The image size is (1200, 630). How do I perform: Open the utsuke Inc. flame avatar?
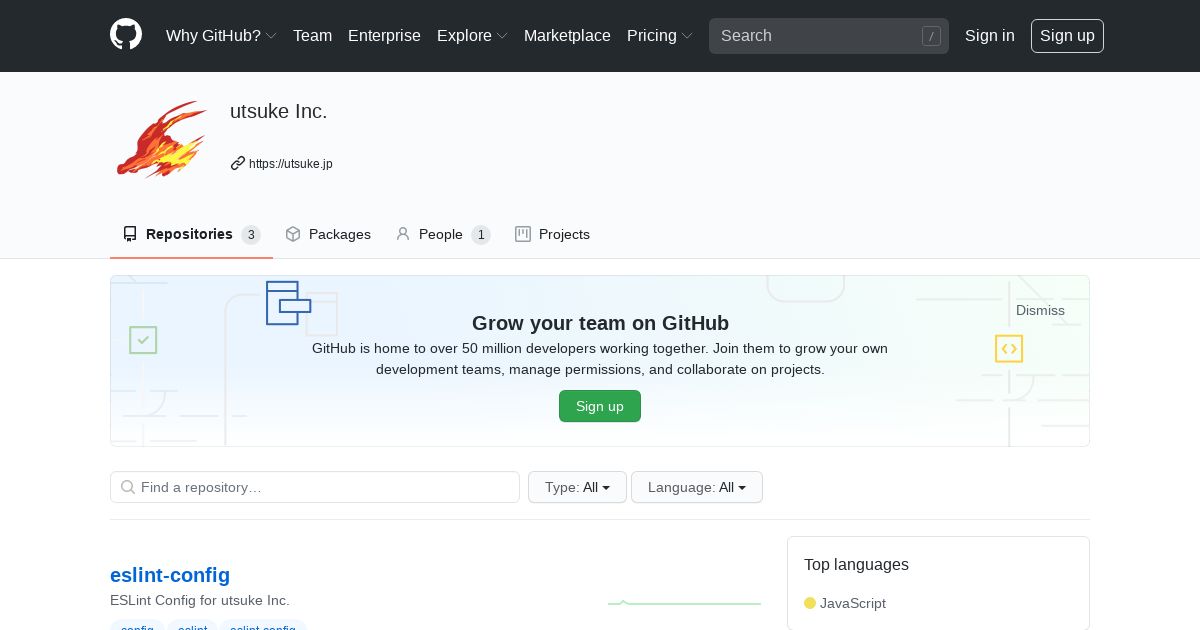(160, 138)
